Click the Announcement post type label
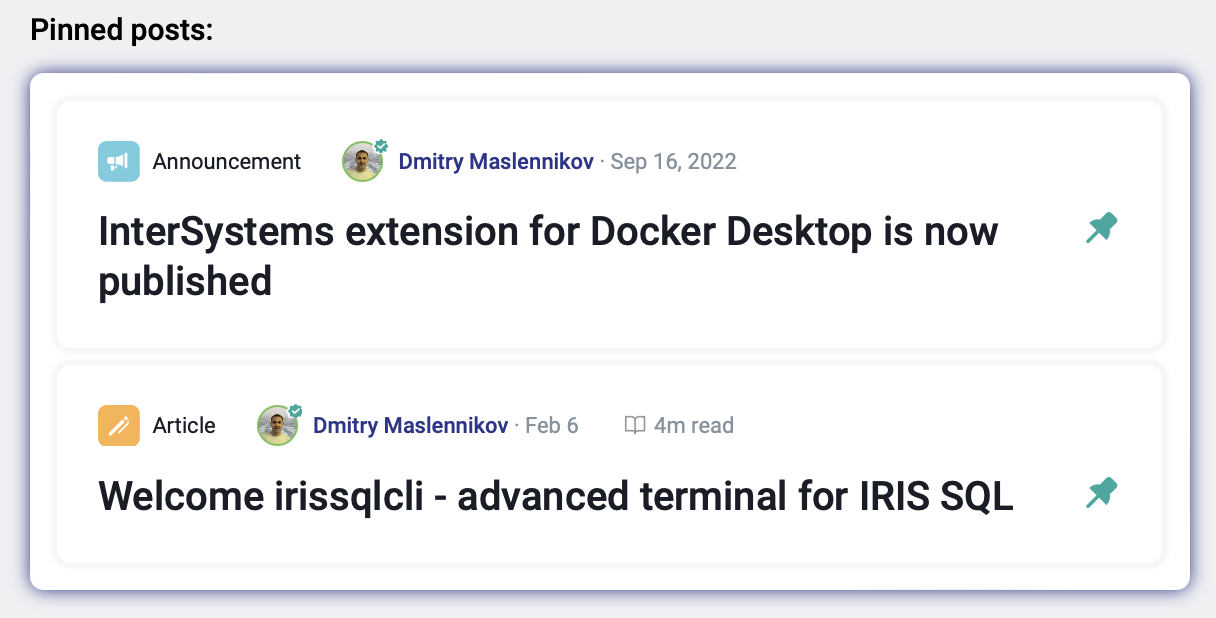This screenshot has width=1216, height=618. [x=227, y=161]
